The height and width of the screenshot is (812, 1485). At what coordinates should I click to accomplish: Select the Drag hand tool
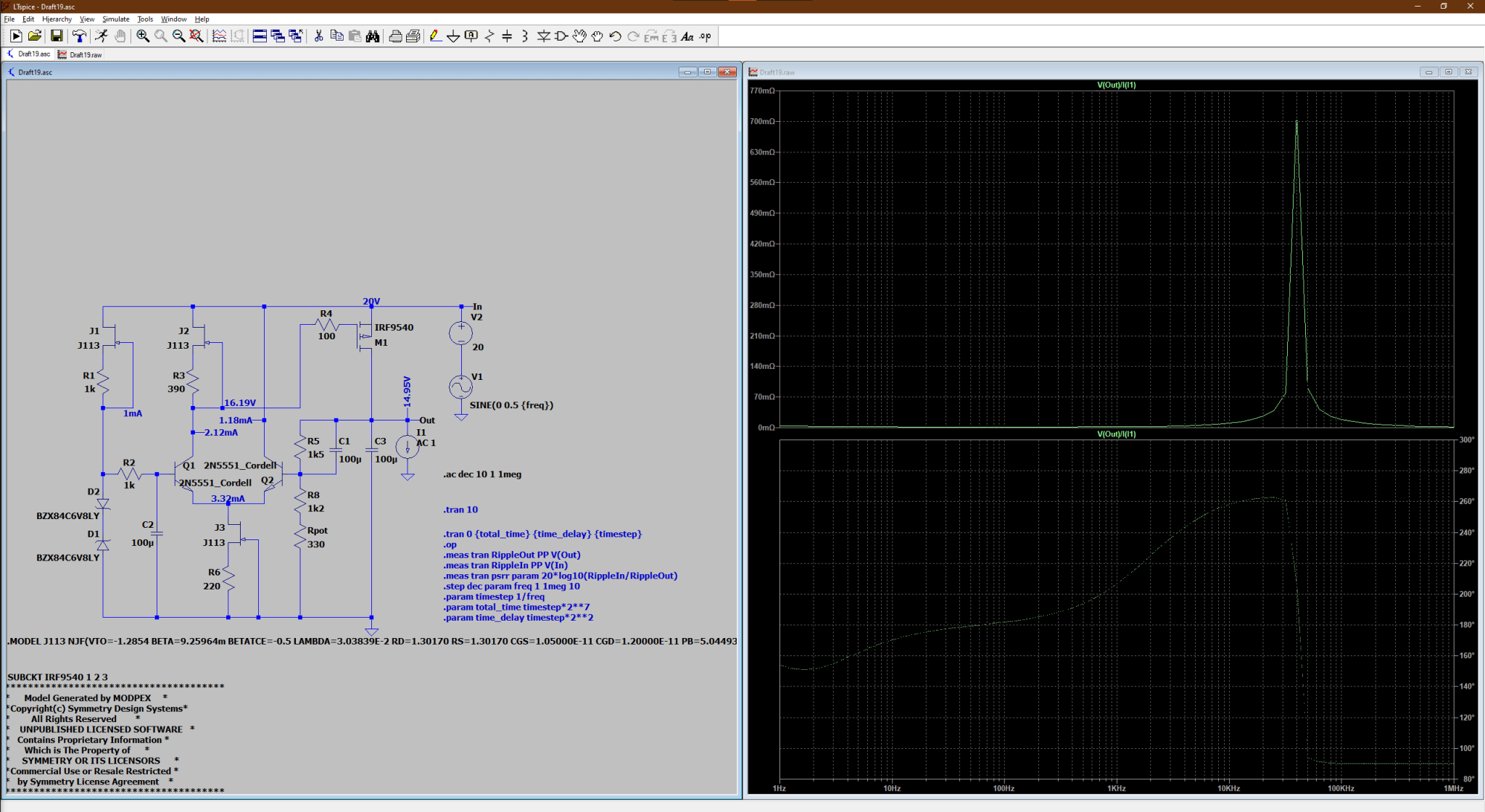[x=597, y=36]
